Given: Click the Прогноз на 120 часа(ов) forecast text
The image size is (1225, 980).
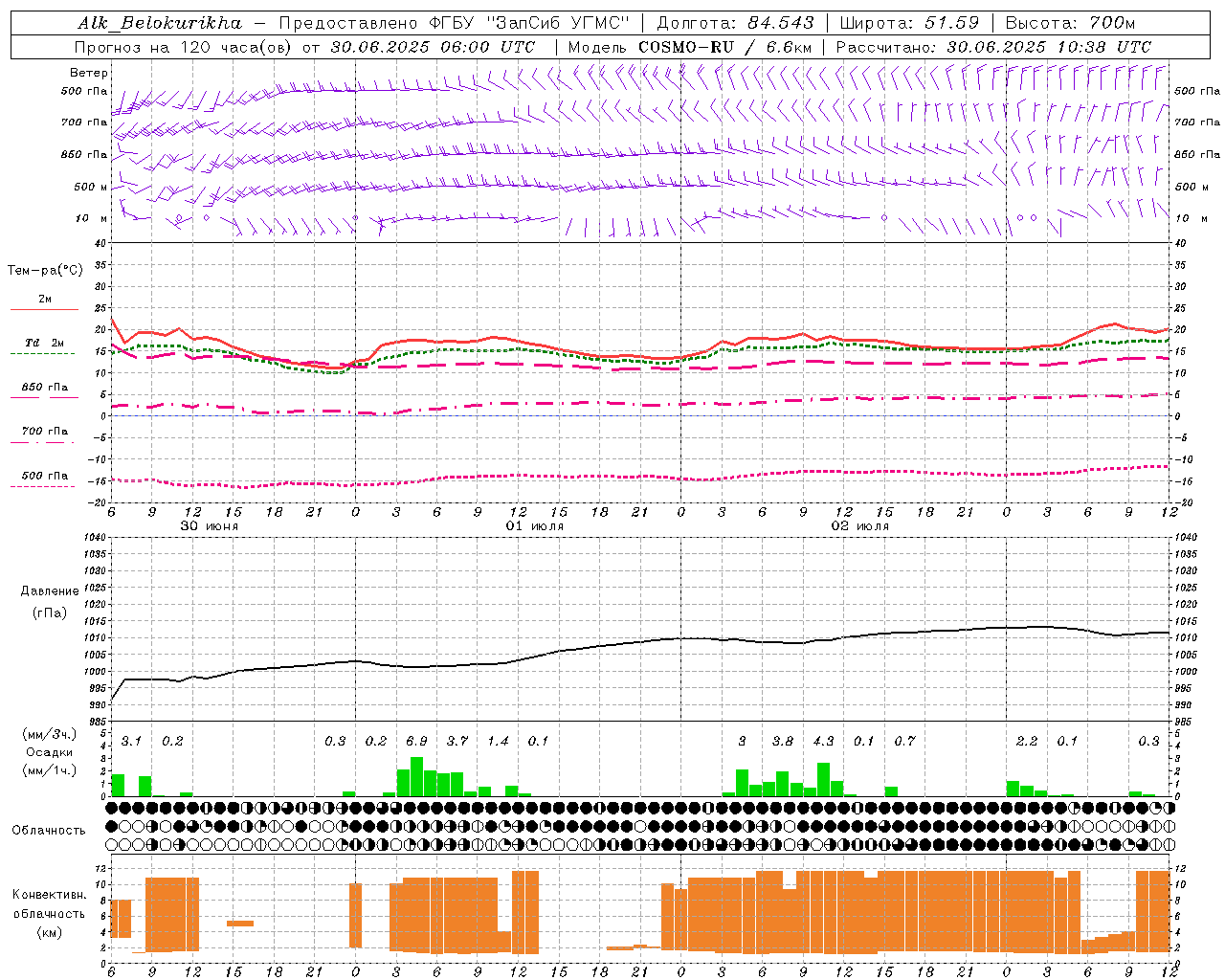Looking at the screenshot, I should tap(185, 47).
